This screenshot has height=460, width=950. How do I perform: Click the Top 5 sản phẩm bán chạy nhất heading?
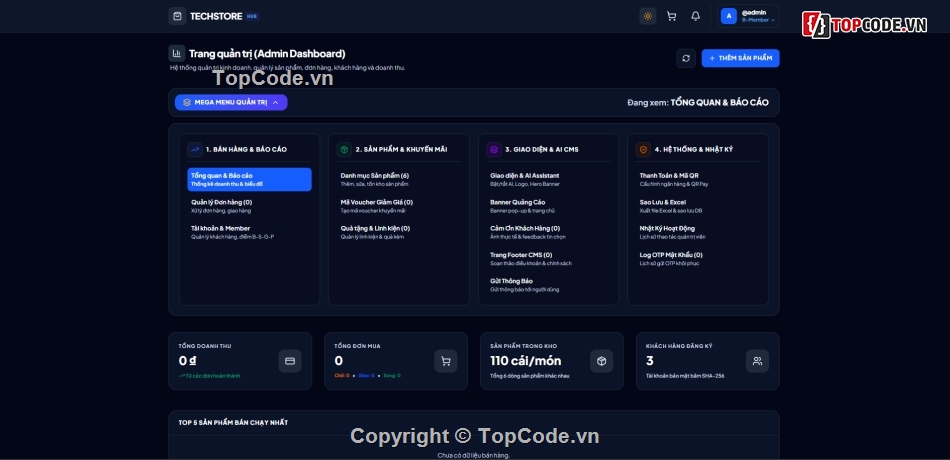click(x=233, y=422)
